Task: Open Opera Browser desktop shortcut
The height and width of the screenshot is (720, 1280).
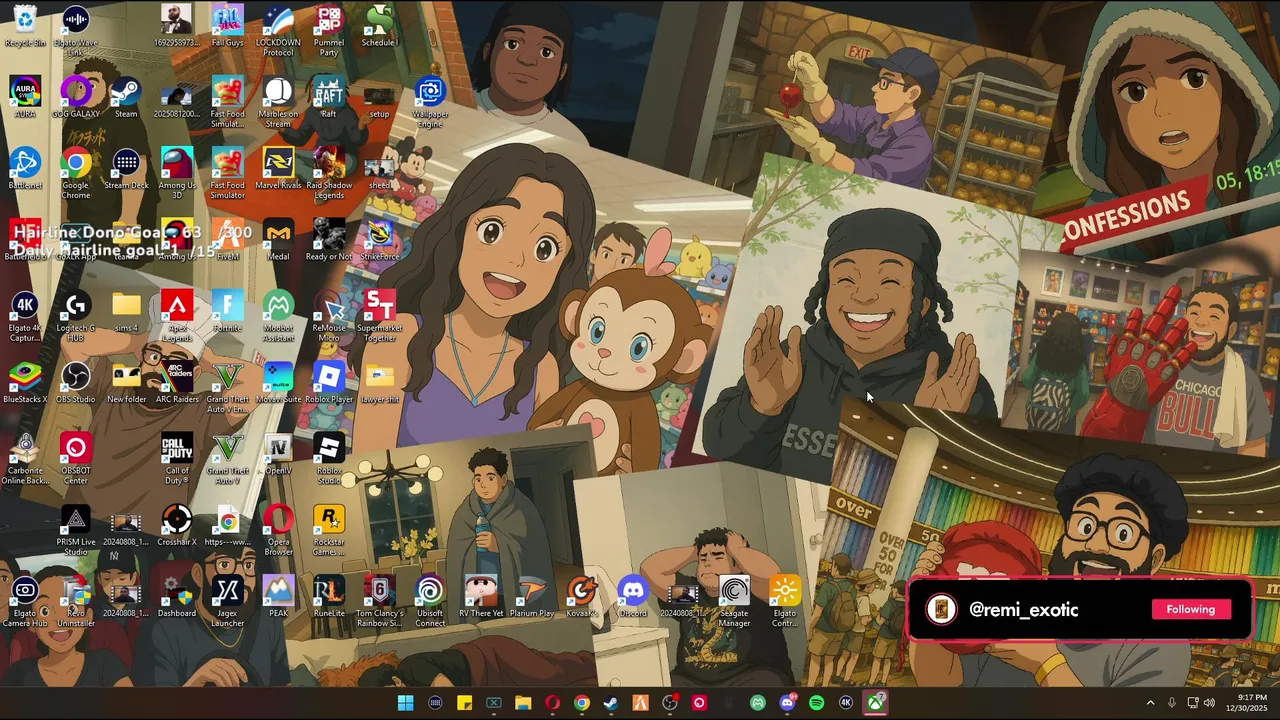Action: coord(278,530)
